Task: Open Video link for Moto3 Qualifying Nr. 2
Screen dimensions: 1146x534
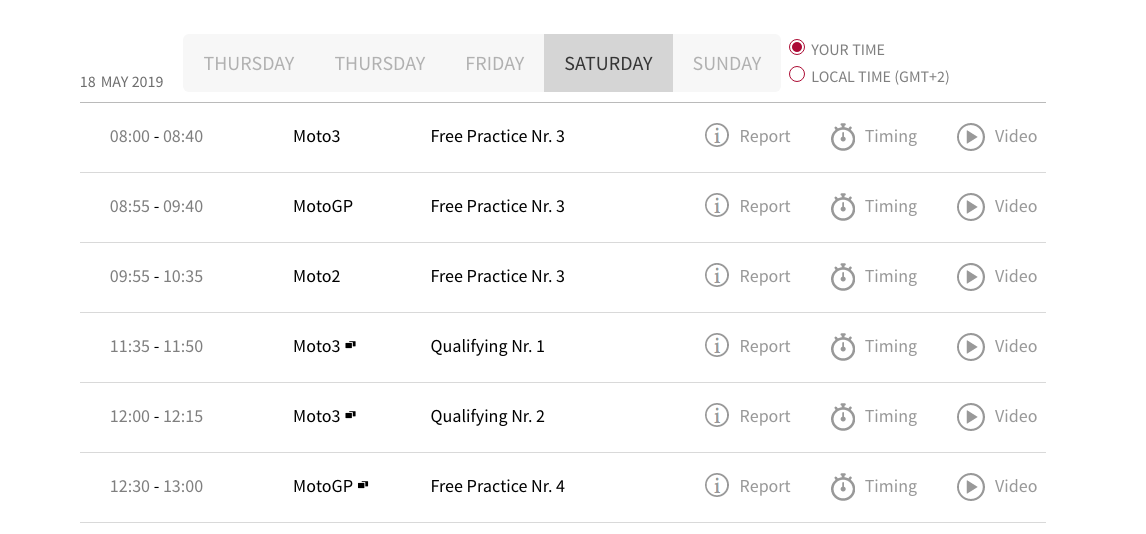Action: coord(1015,416)
